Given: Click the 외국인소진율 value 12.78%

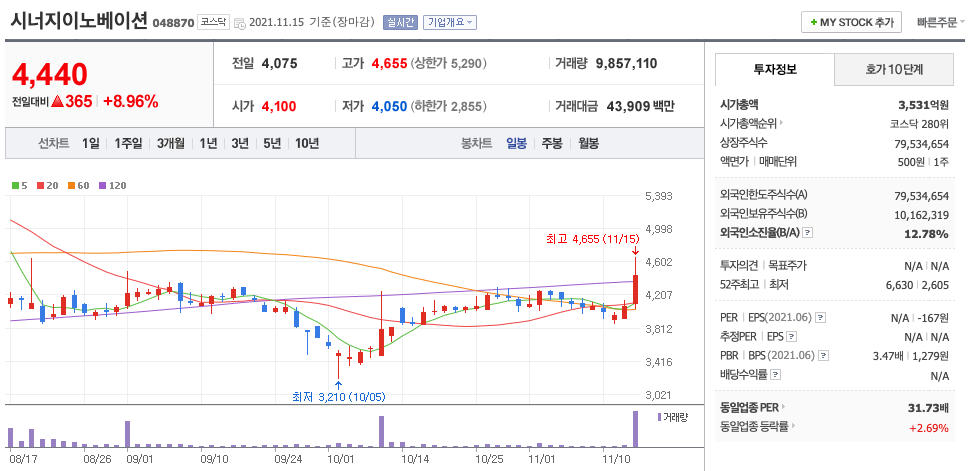Looking at the screenshot, I should [929, 234].
